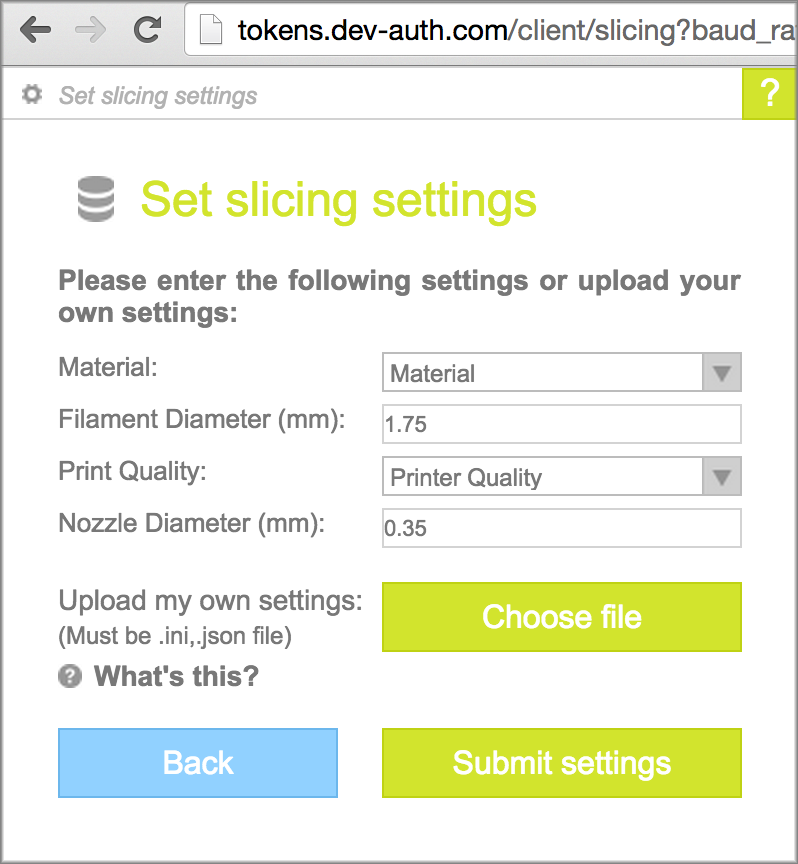Click the Filament Diameter input field

[561, 424]
